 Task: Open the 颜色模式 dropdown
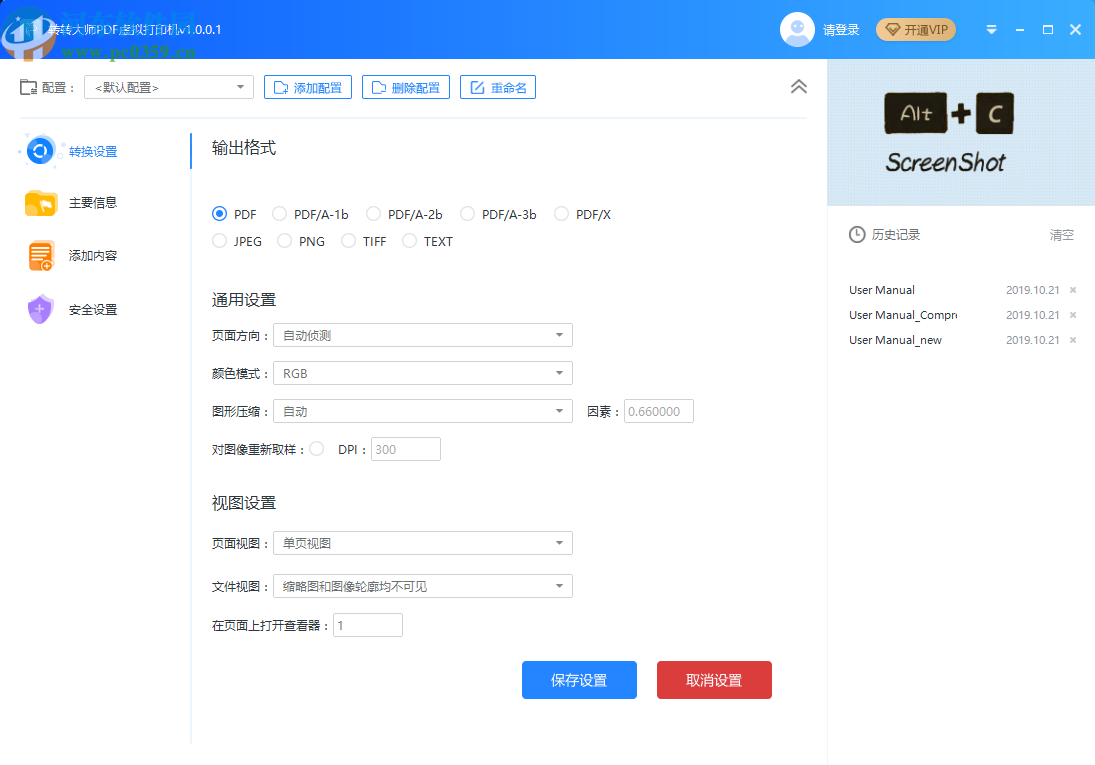point(422,373)
